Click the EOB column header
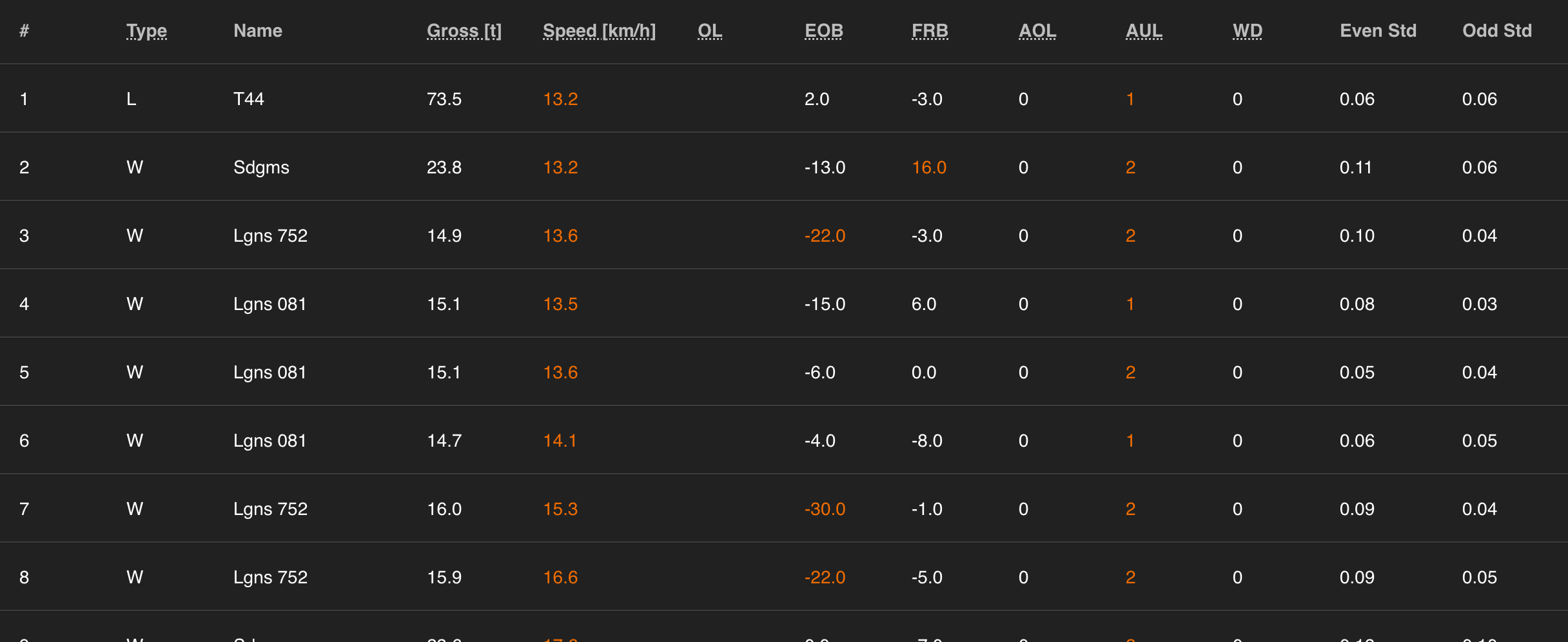Viewport: 1568px width, 642px height. [x=823, y=31]
